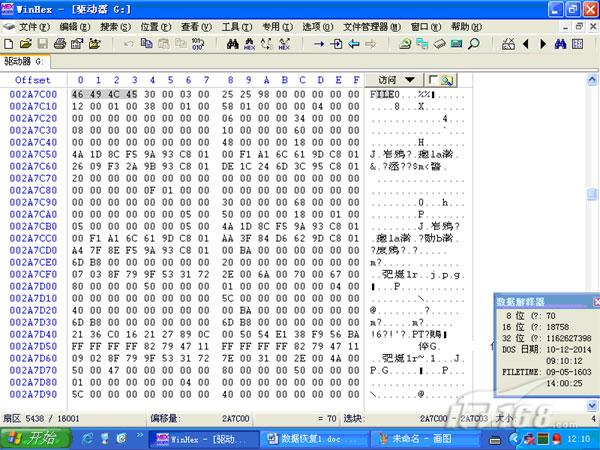The image size is (600, 450).
Task: Click the Find text binoculars icon
Action: click(x=233, y=44)
